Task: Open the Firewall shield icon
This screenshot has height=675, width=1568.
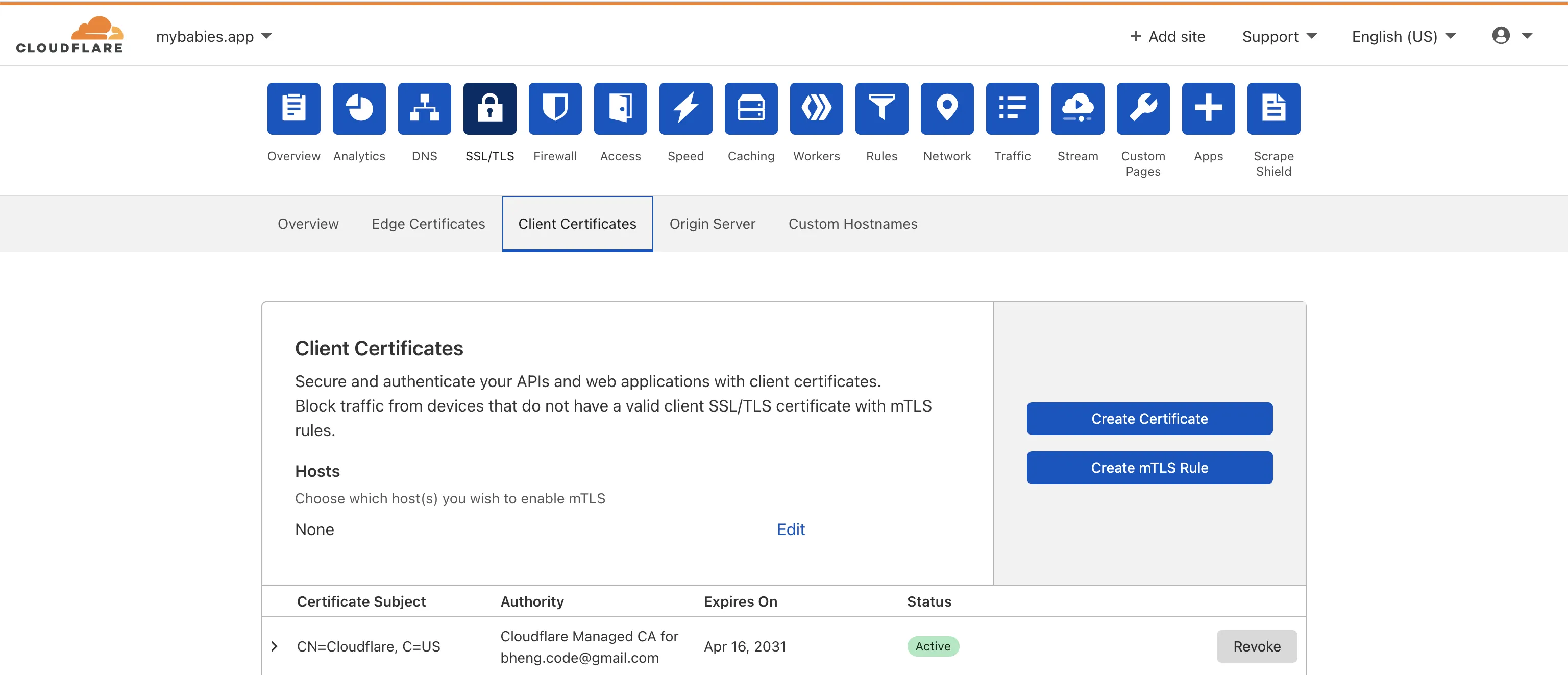Action: coord(554,108)
